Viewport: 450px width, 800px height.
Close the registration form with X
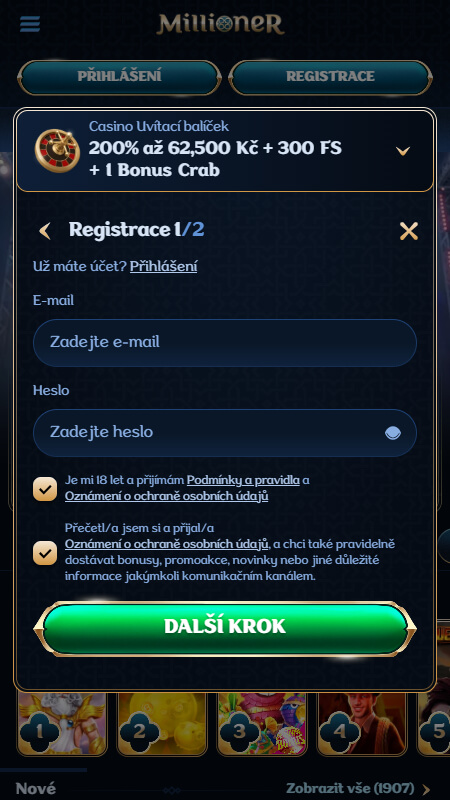point(409,231)
